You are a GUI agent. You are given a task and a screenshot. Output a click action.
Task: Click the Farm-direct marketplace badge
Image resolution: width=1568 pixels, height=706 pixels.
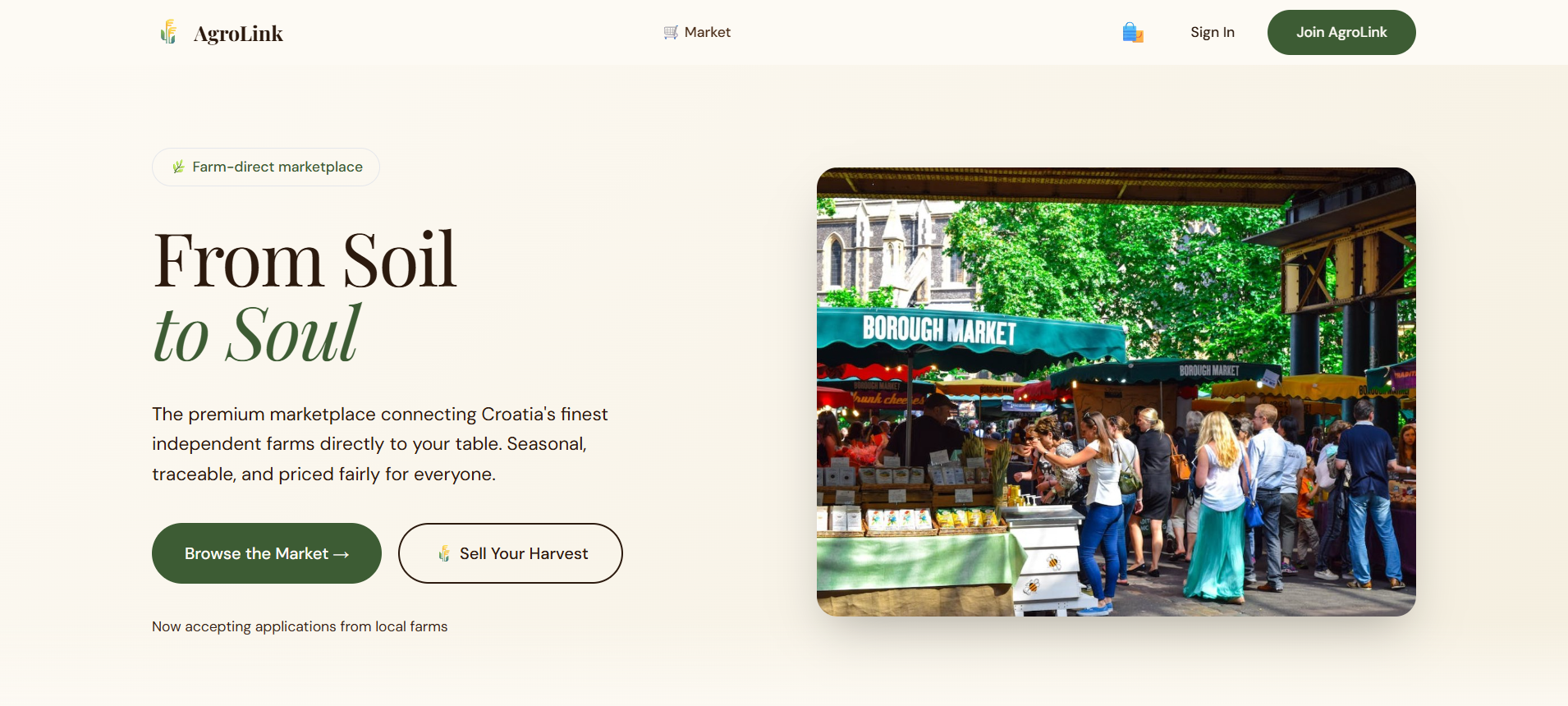(266, 167)
